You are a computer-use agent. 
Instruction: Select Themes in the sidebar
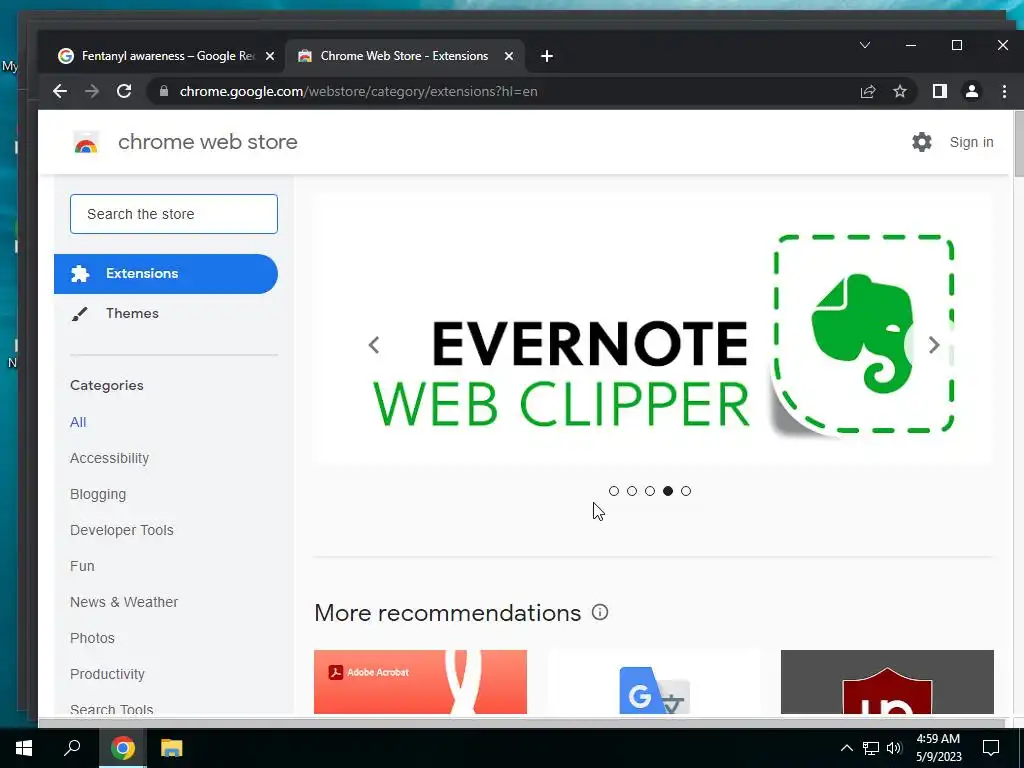132,313
